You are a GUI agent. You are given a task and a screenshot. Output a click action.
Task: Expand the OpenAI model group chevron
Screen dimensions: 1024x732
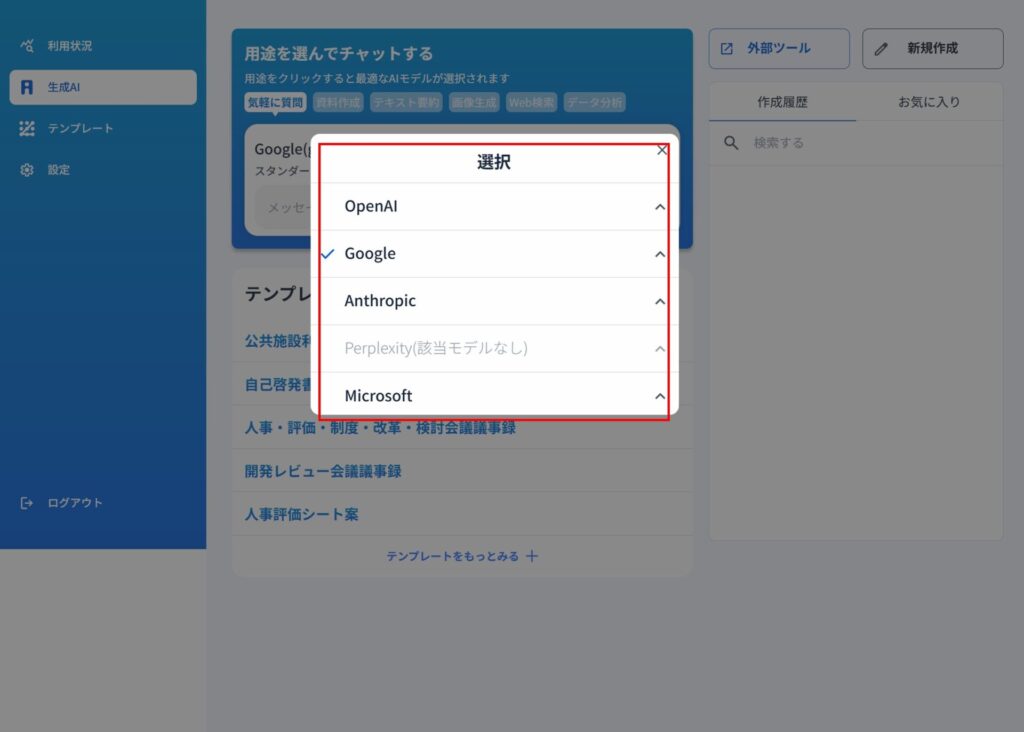click(x=659, y=207)
